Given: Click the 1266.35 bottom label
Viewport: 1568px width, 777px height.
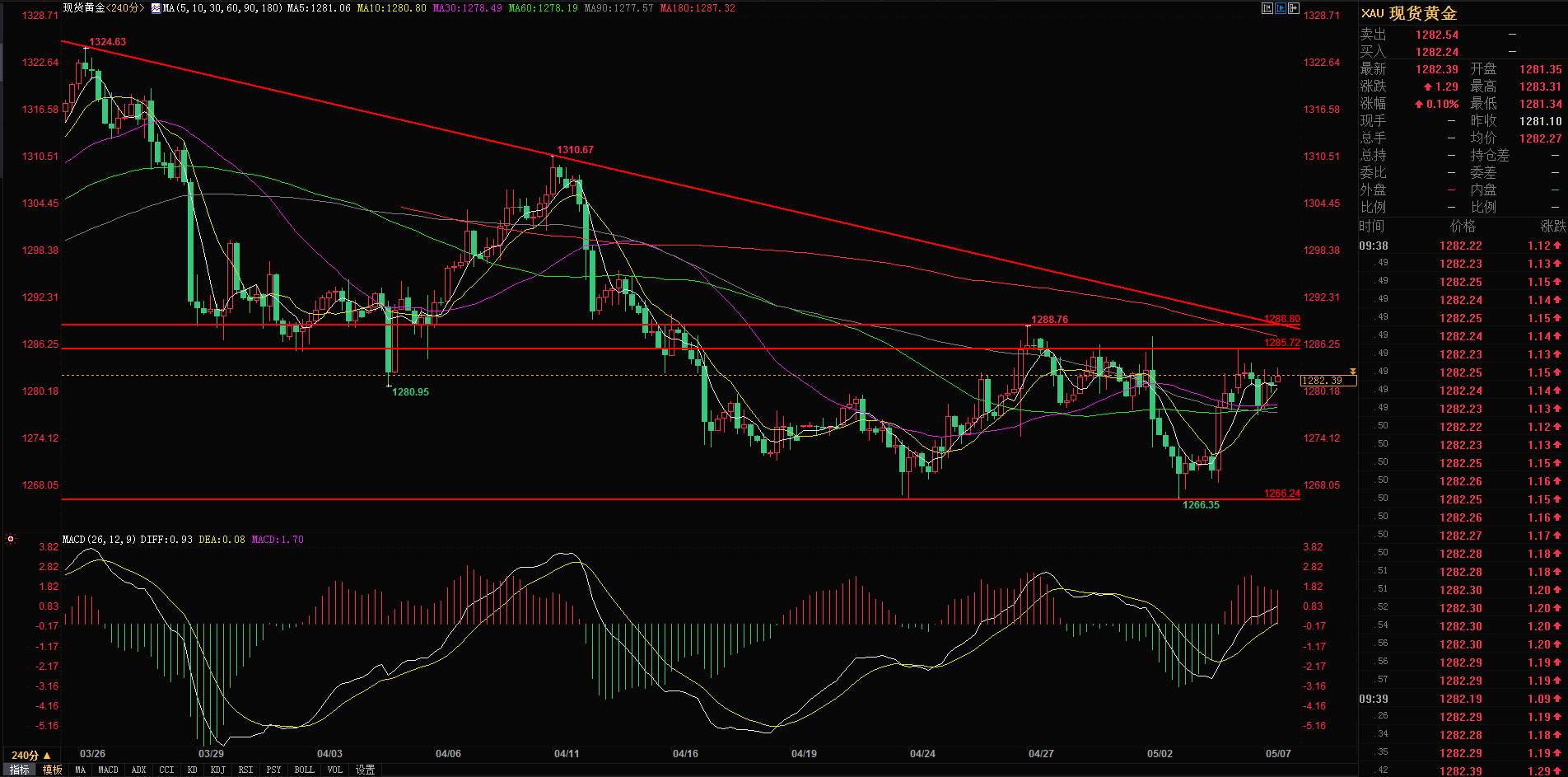Looking at the screenshot, I should (x=1201, y=505).
